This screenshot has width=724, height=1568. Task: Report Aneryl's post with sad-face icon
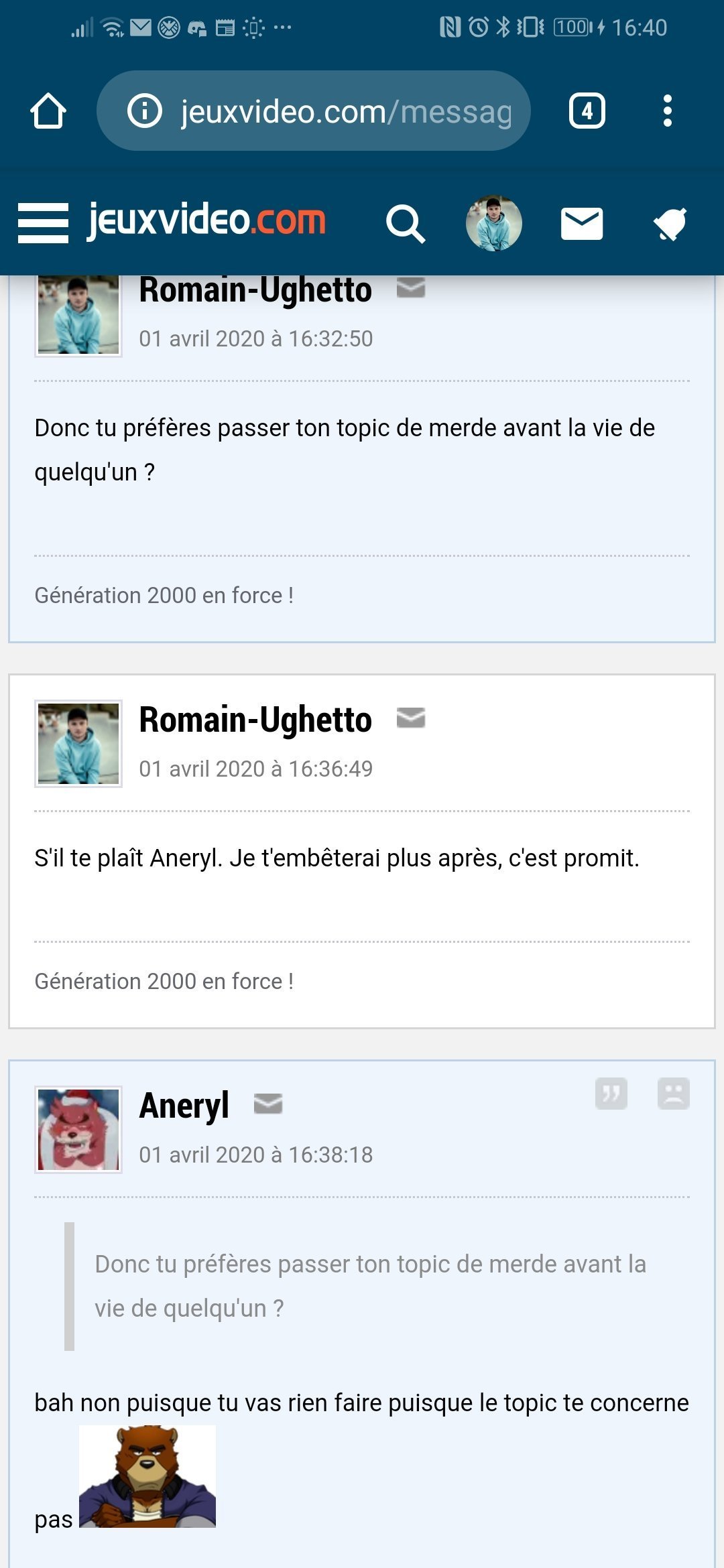pos(673,1094)
